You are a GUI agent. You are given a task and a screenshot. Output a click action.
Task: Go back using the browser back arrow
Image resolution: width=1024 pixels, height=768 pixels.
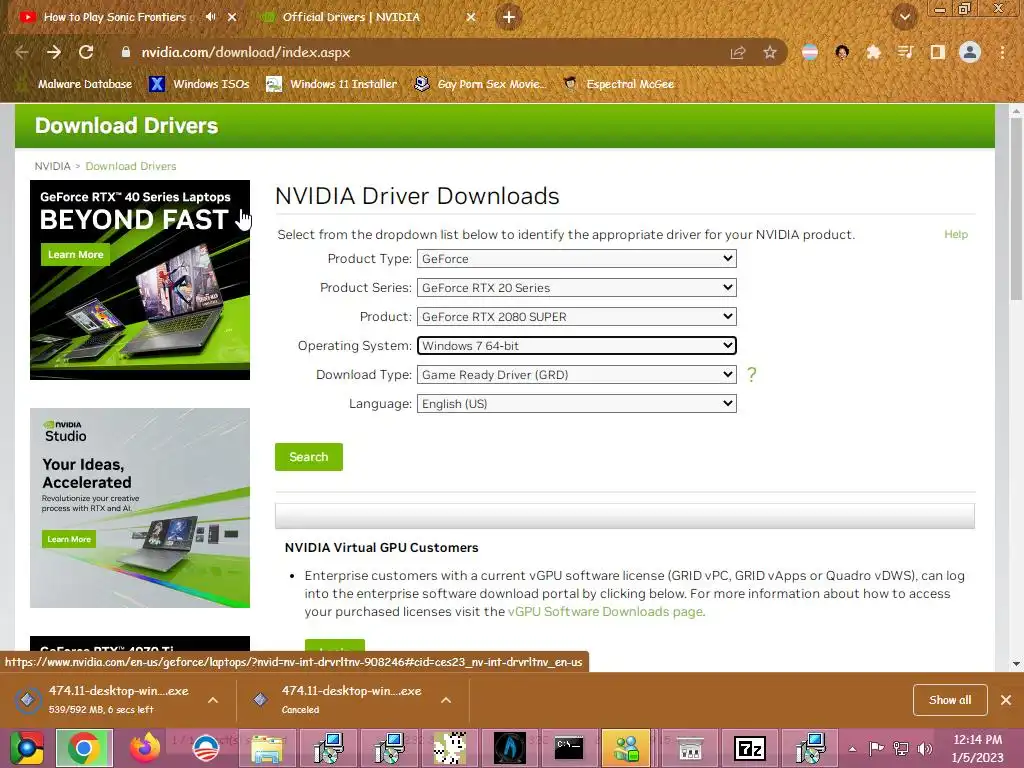pyautogui.click(x=22, y=52)
